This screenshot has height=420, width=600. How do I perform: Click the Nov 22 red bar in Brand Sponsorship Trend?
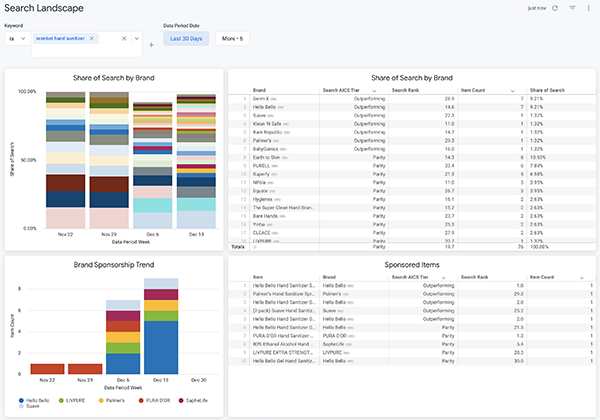pos(47,369)
